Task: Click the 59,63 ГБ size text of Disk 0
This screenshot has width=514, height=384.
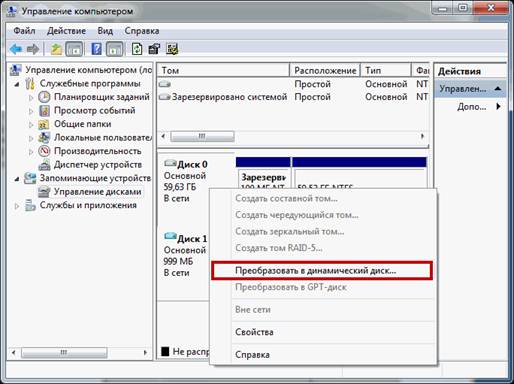Action: point(180,187)
